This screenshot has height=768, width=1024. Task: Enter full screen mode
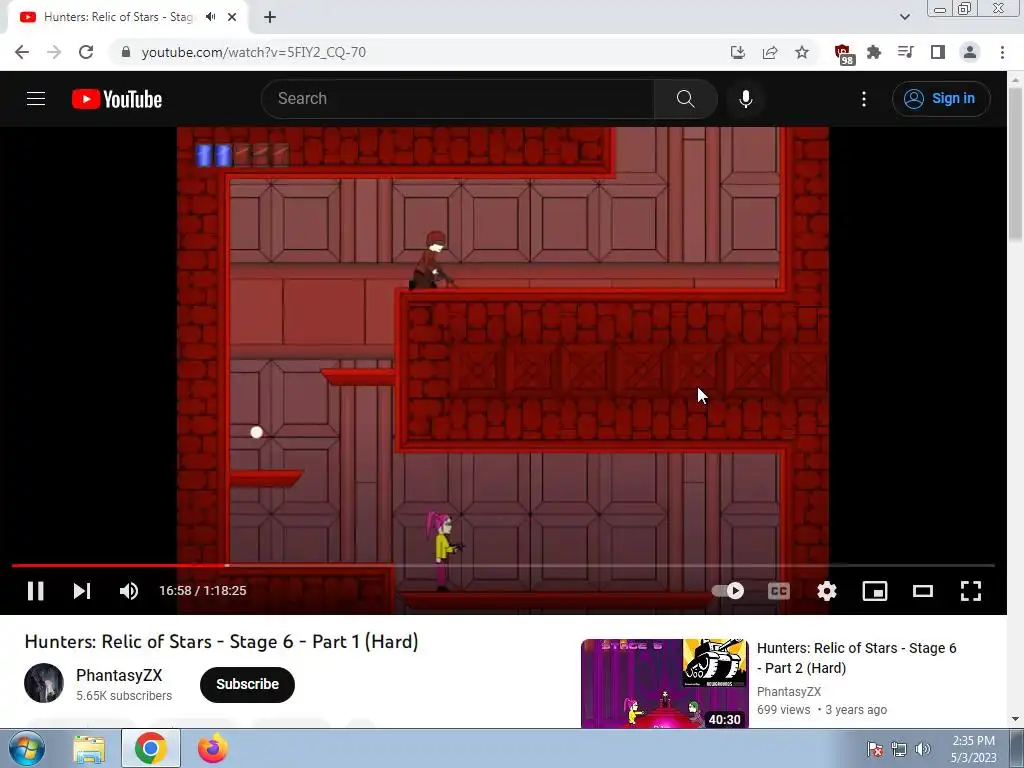click(x=971, y=591)
